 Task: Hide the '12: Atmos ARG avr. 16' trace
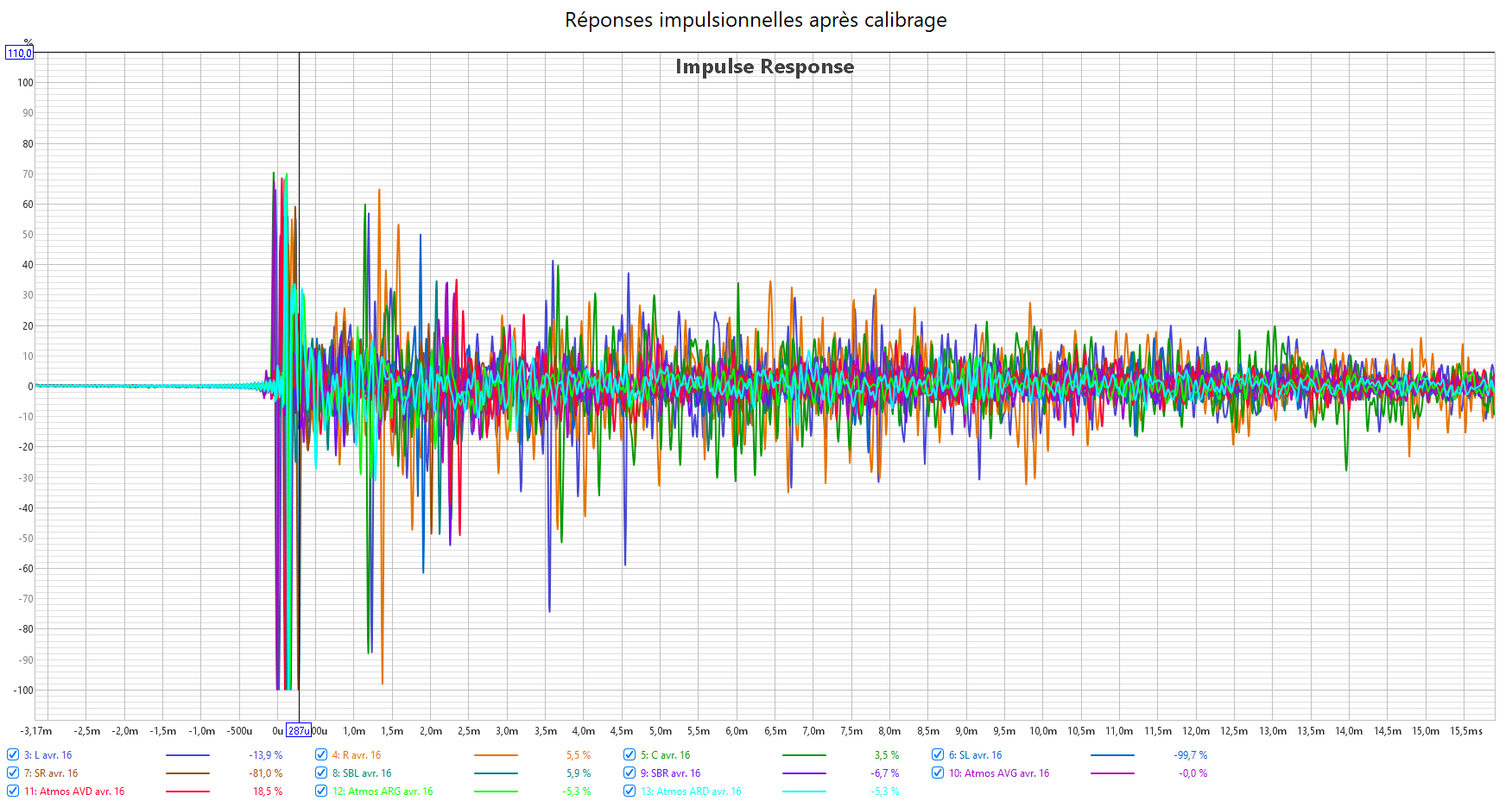[x=321, y=792]
